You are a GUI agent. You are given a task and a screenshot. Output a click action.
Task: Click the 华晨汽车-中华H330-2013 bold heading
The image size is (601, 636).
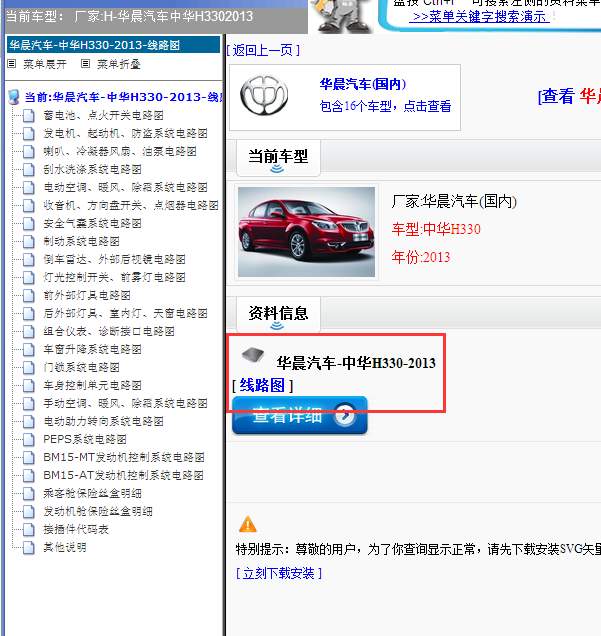coord(356,363)
